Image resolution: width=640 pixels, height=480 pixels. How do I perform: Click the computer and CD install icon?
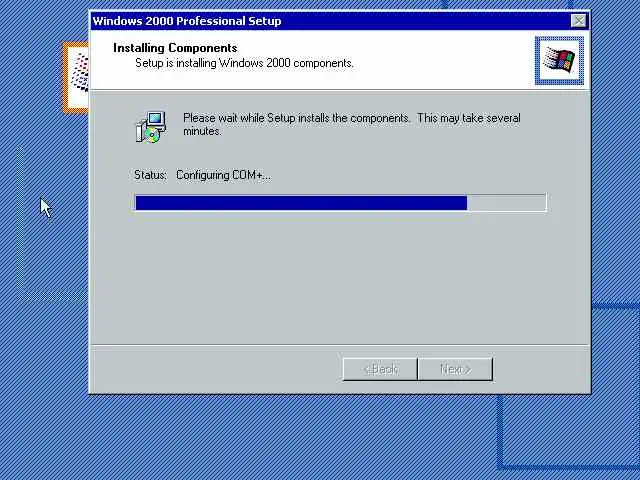click(x=151, y=127)
